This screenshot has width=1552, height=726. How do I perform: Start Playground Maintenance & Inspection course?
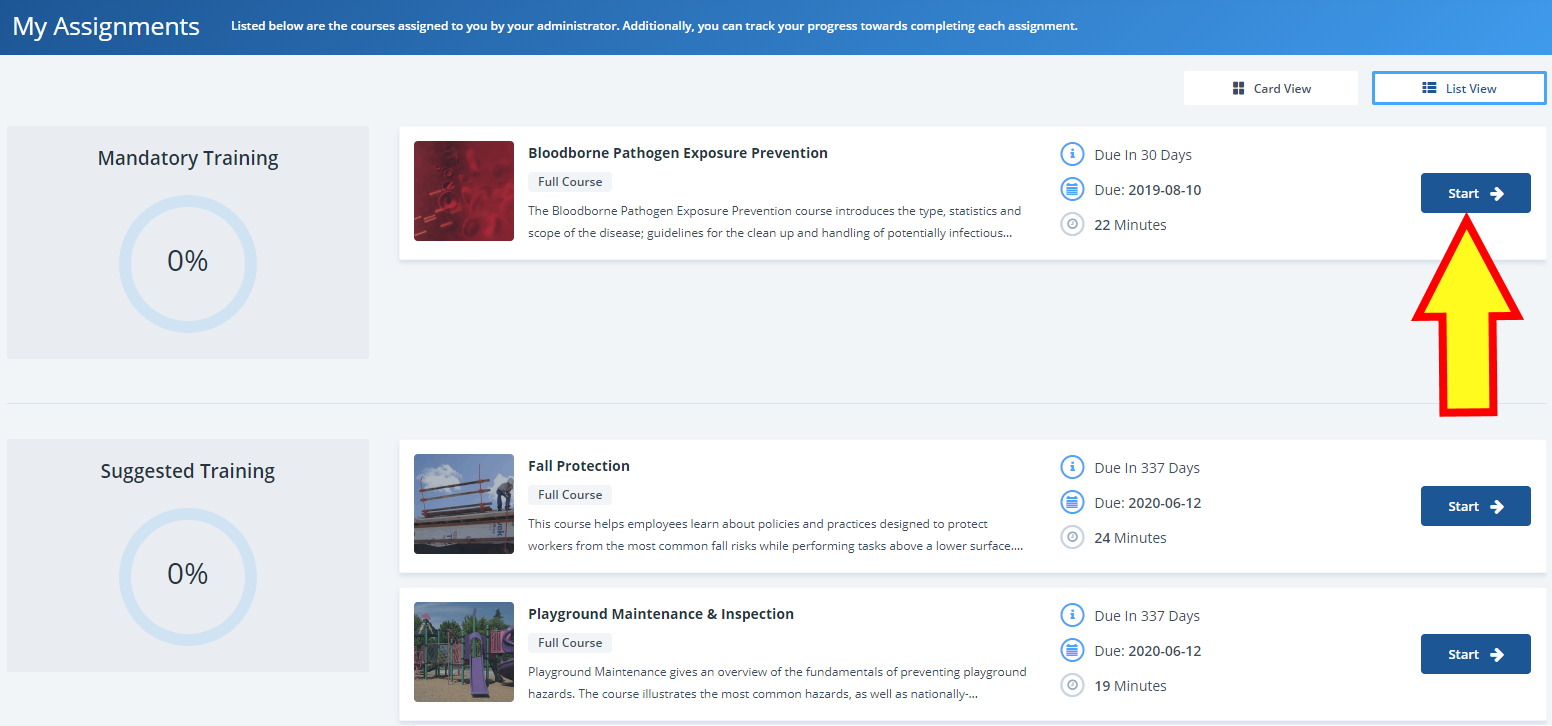coord(1475,654)
